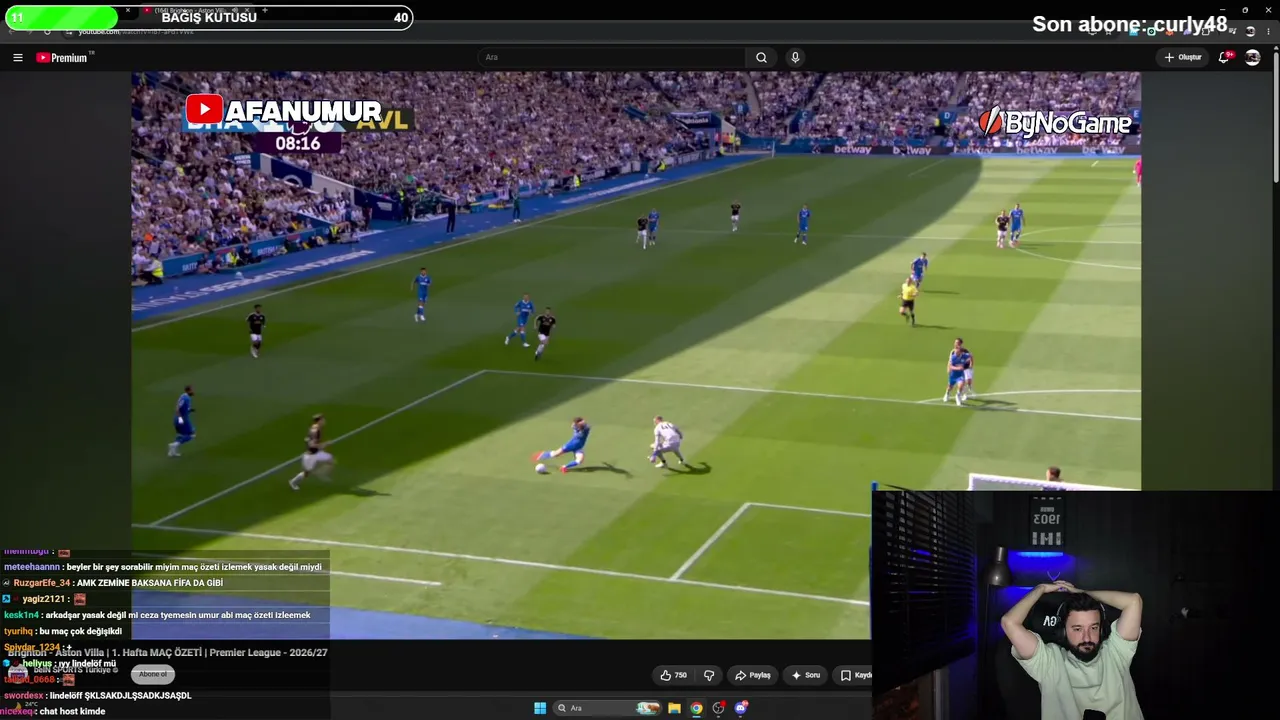Viewport: 1280px width, 720px height.
Task: Start voice search with the microphone
Action: click(x=795, y=58)
